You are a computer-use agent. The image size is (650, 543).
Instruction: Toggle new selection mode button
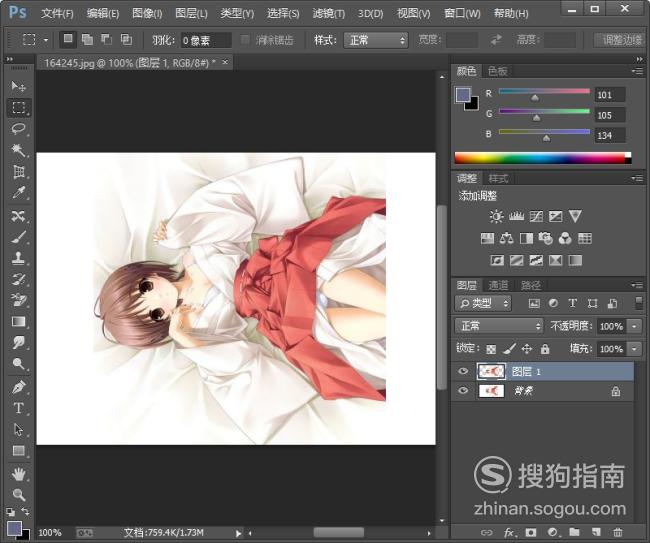(68, 39)
